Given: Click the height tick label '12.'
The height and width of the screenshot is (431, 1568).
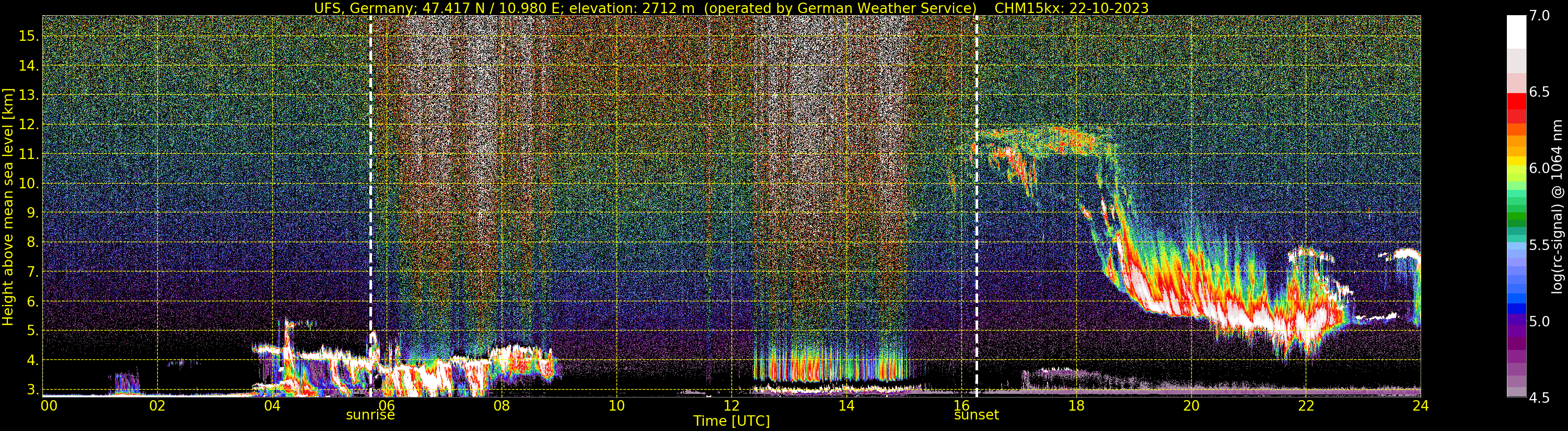Looking at the screenshot, I should tap(29, 125).
